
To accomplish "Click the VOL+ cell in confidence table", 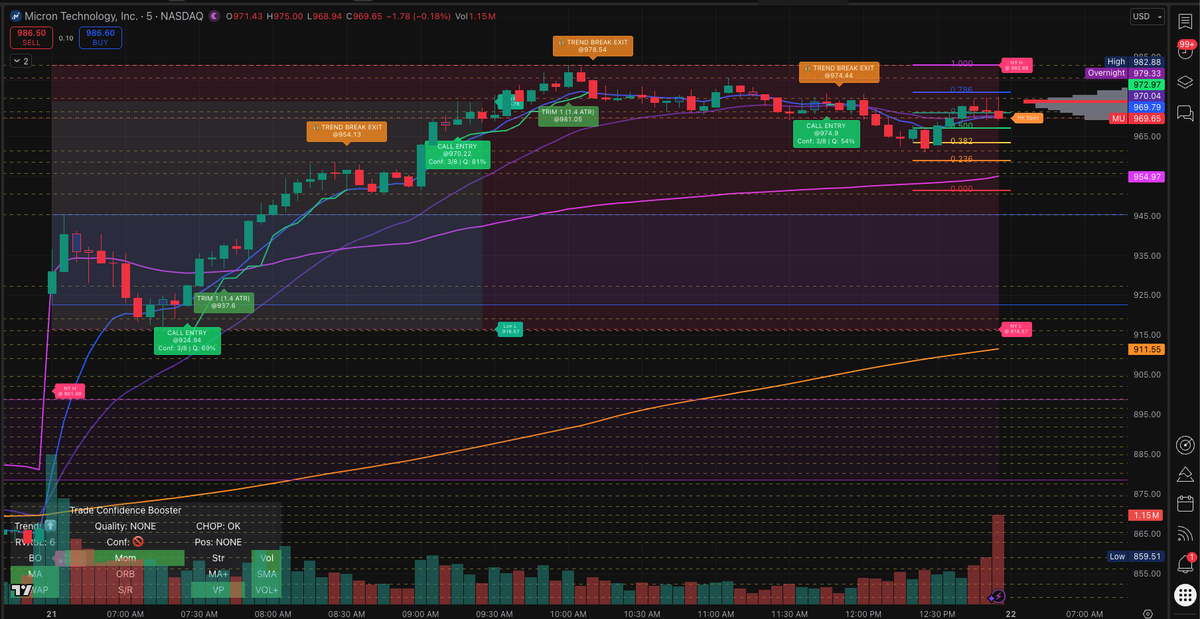I will click(x=267, y=590).
